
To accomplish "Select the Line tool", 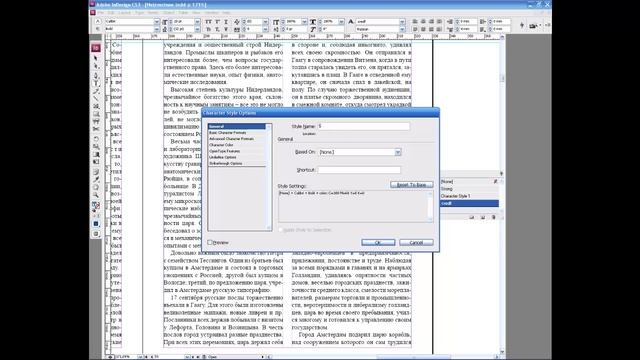I will click(96, 98).
